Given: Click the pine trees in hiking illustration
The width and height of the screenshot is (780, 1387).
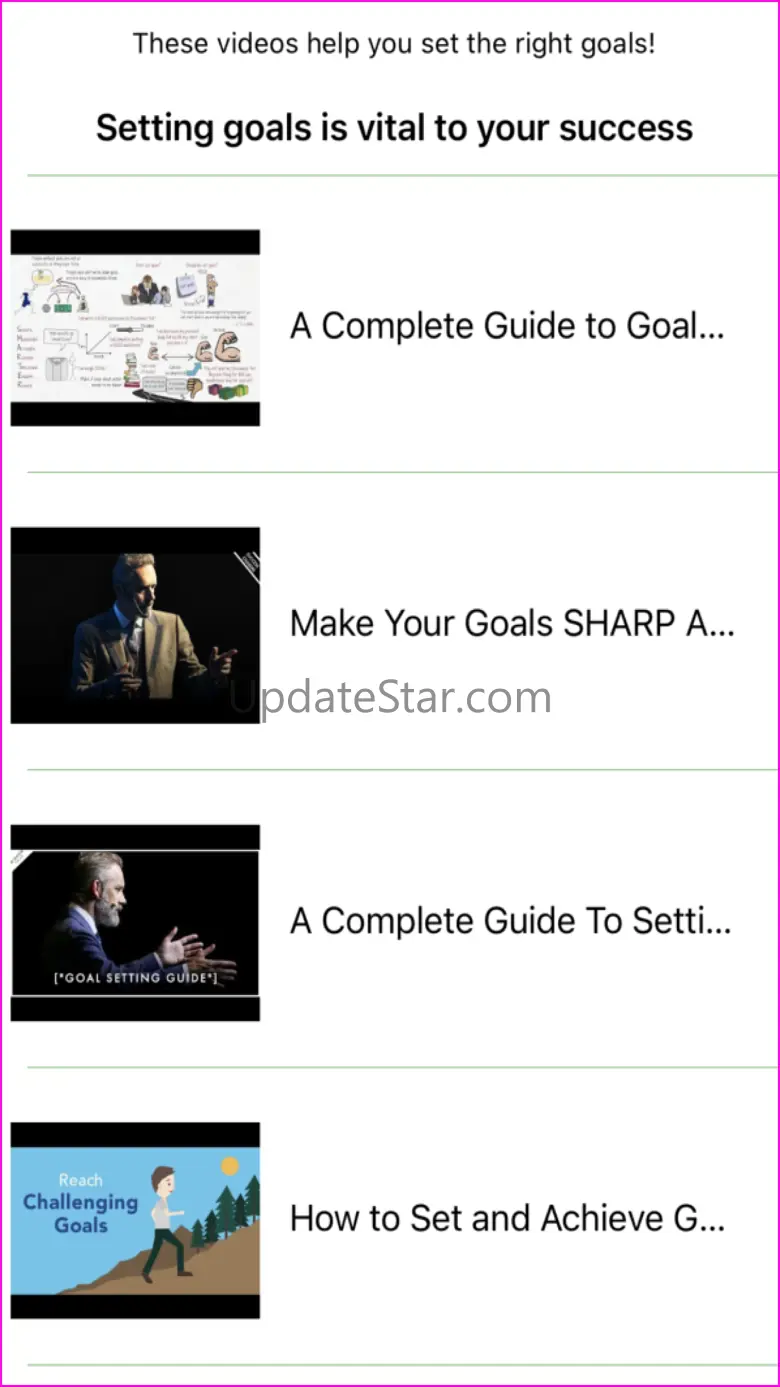Looking at the screenshot, I should [227, 1210].
